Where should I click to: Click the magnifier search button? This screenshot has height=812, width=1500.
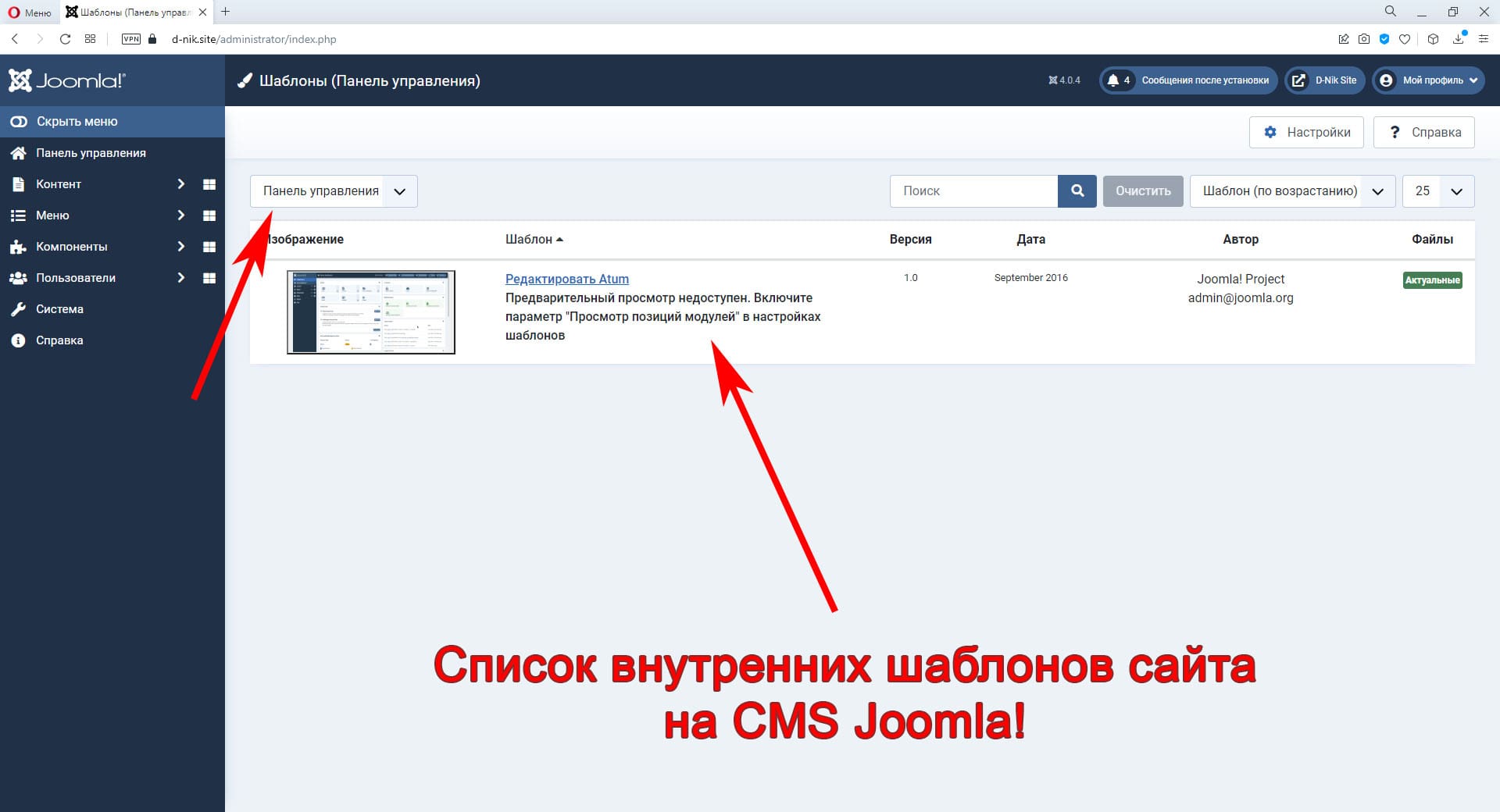[1077, 191]
